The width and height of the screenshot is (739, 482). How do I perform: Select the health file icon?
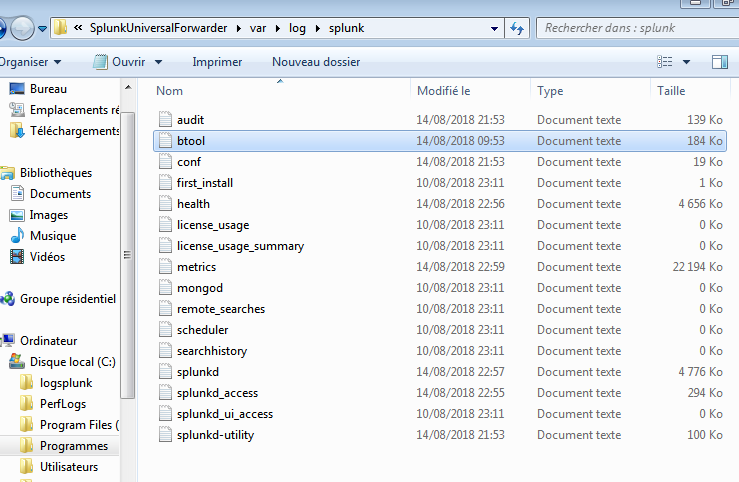(x=165, y=204)
